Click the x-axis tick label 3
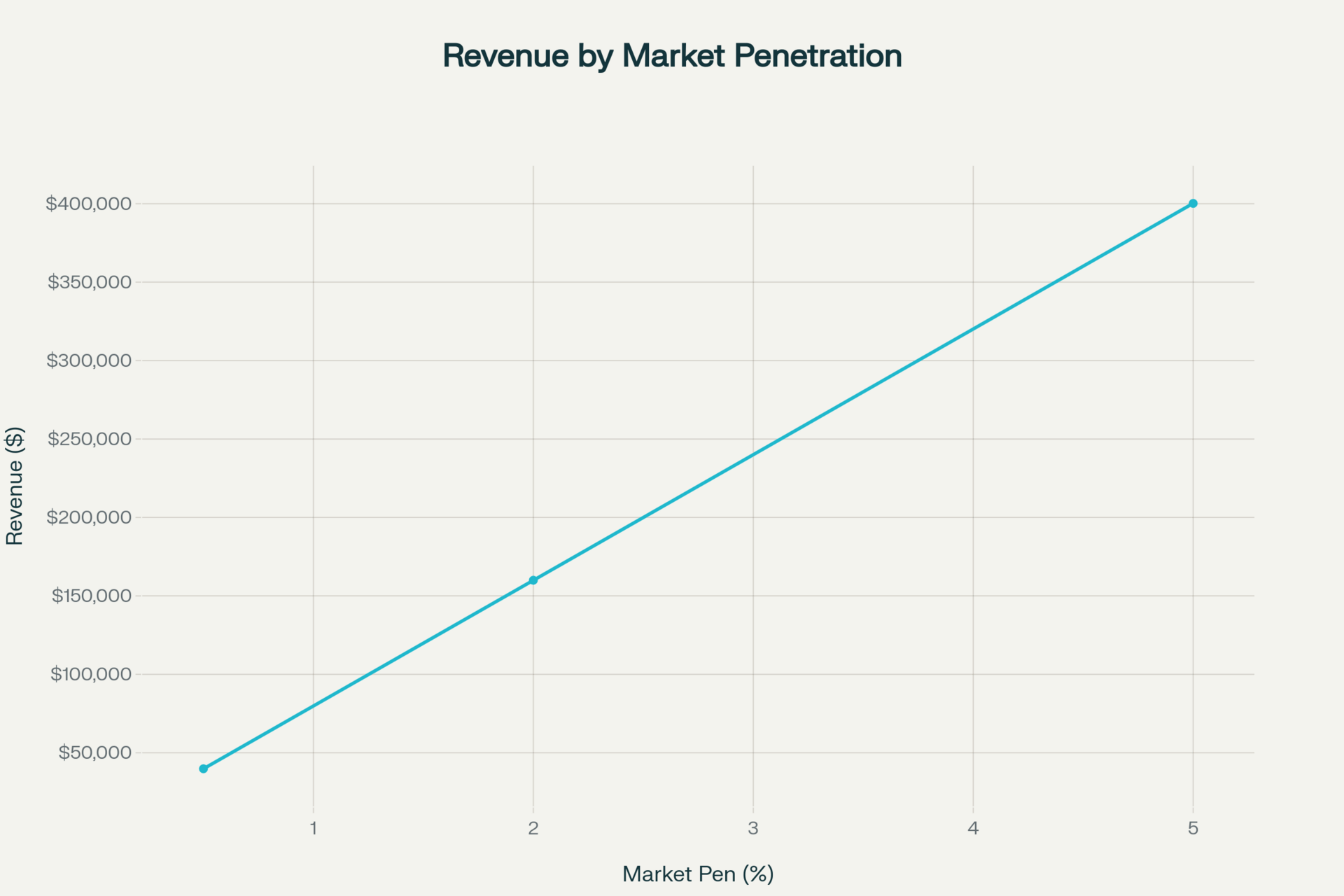 click(x=753, y=829)
